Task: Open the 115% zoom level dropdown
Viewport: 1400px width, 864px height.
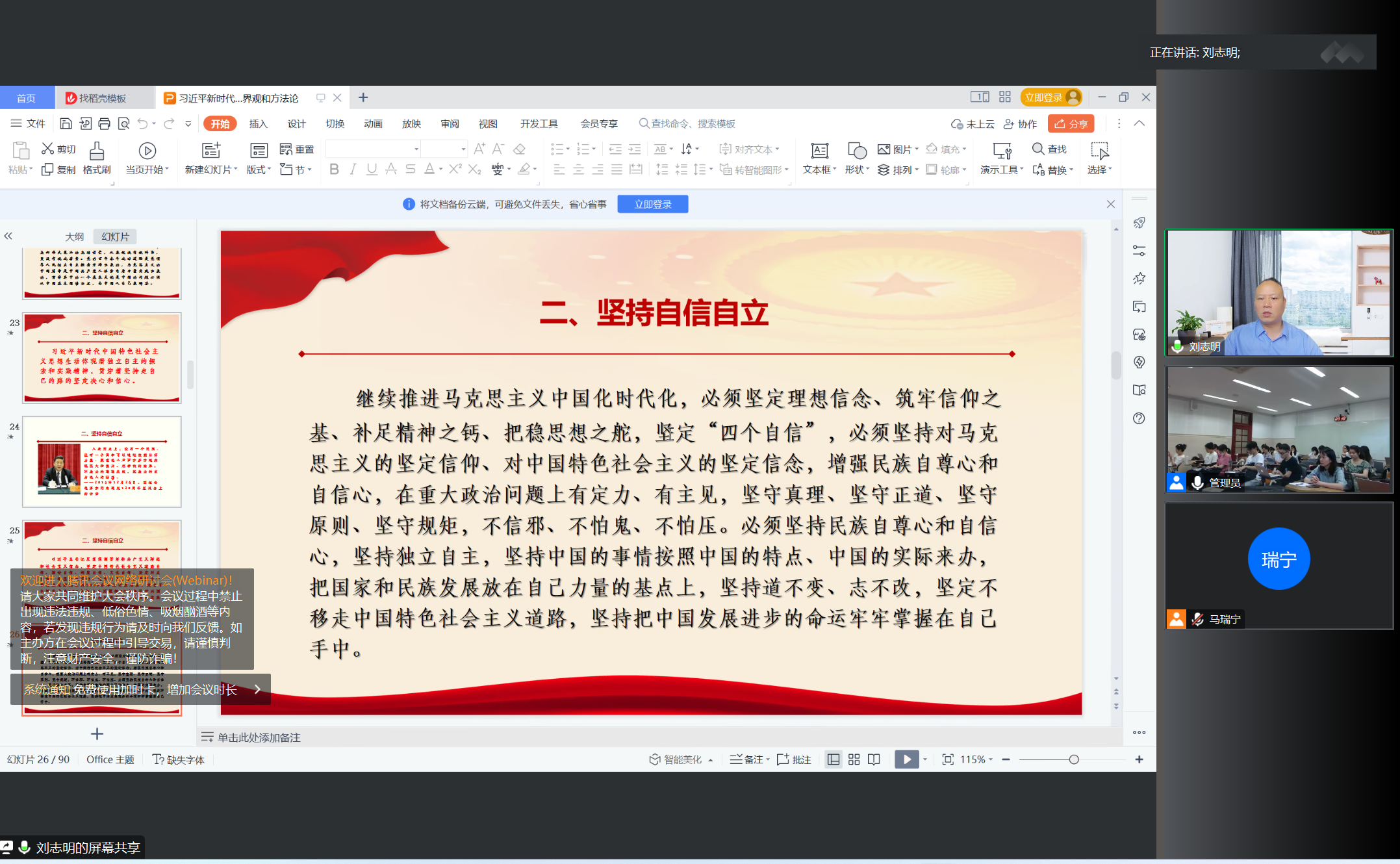Action: pos(976,759)
